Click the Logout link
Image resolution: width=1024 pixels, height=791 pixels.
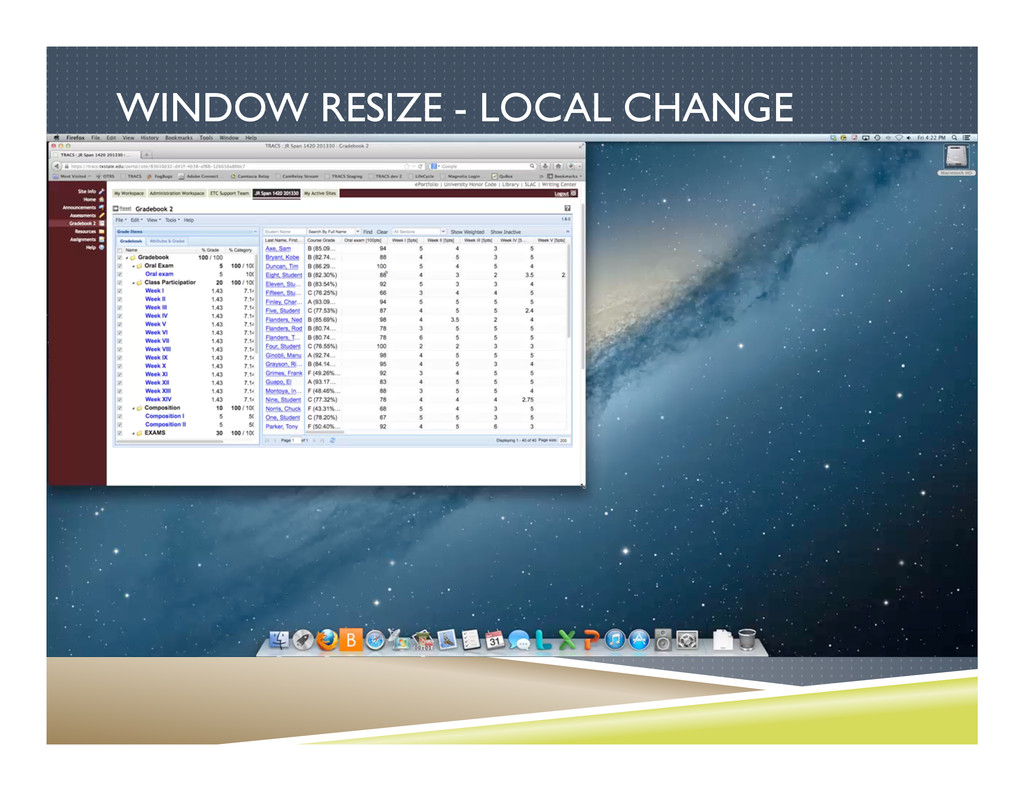click(x=561, y=193)
